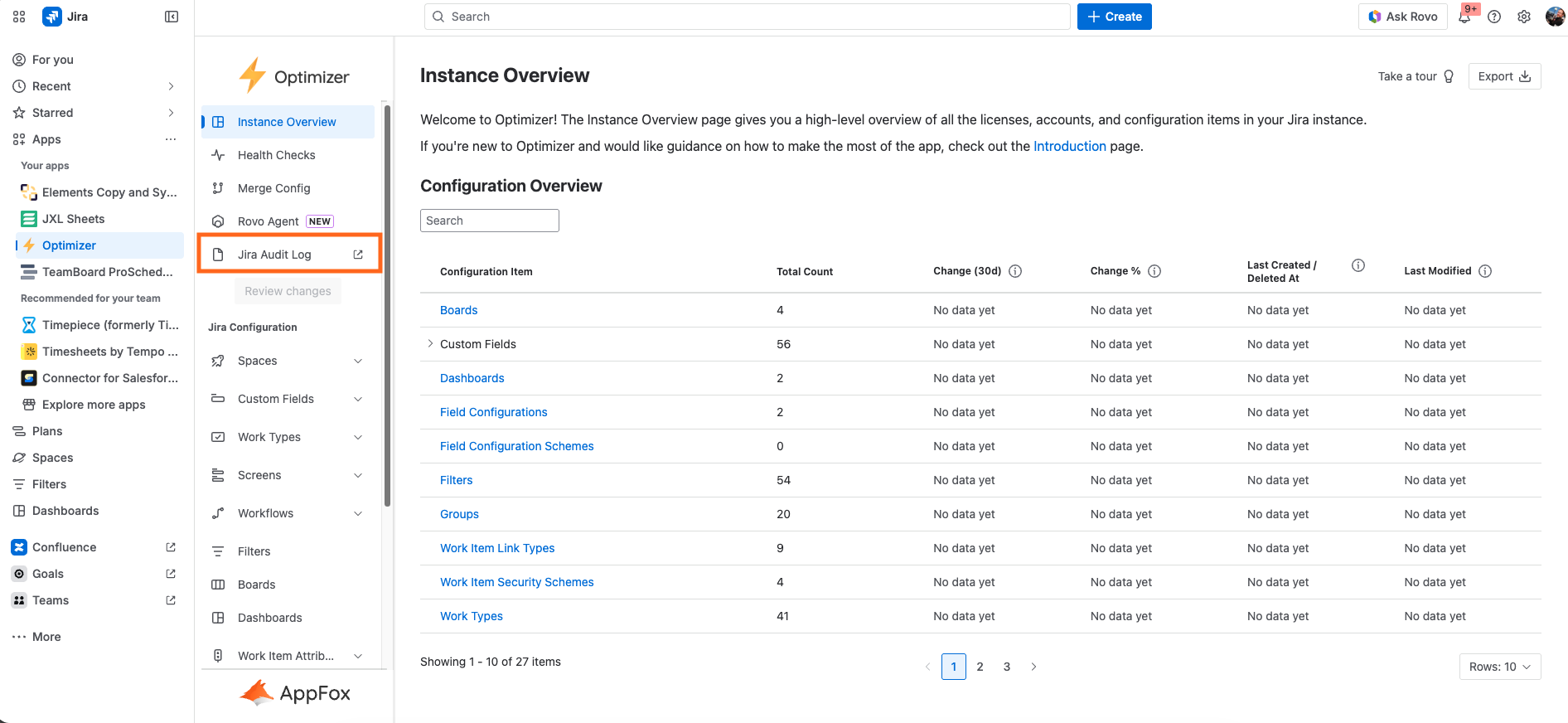Open the notifications bell

(1464, 17)
